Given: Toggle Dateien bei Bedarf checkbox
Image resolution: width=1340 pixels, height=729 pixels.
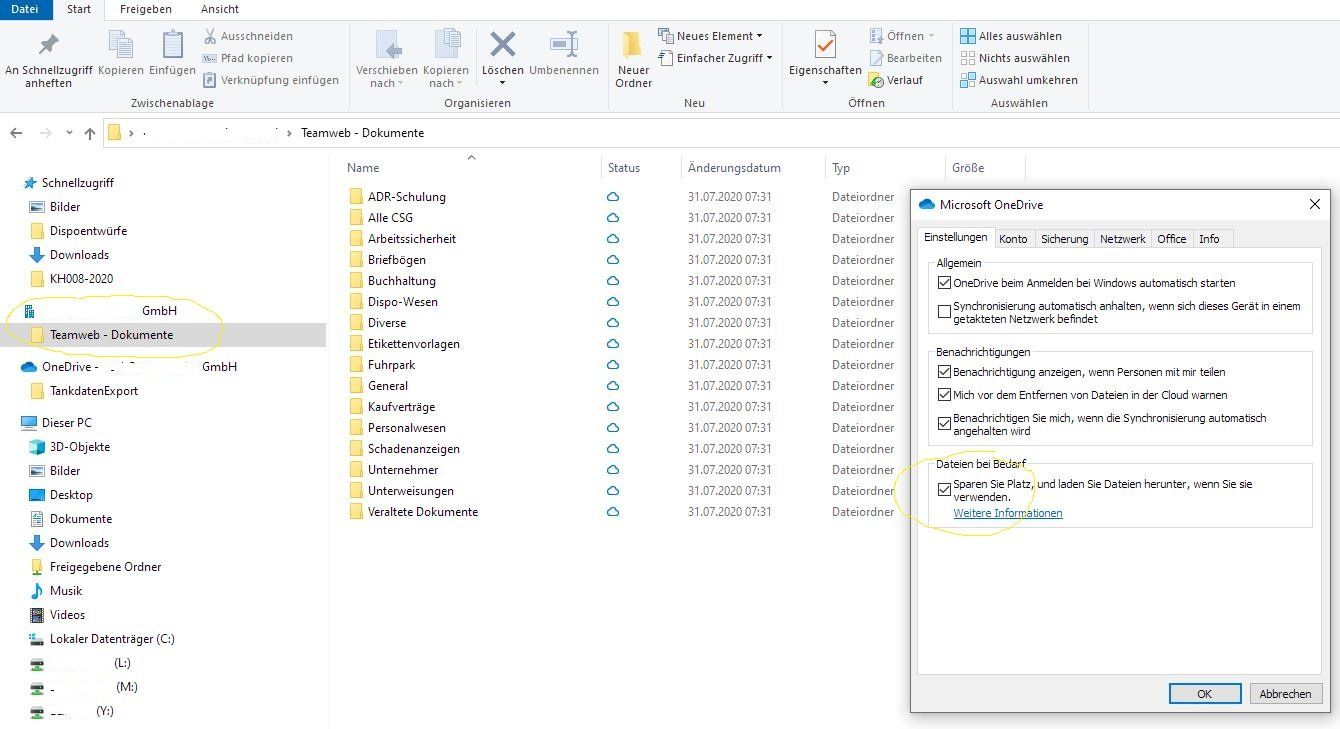Looking at the screenshot, I should point(944,490).
